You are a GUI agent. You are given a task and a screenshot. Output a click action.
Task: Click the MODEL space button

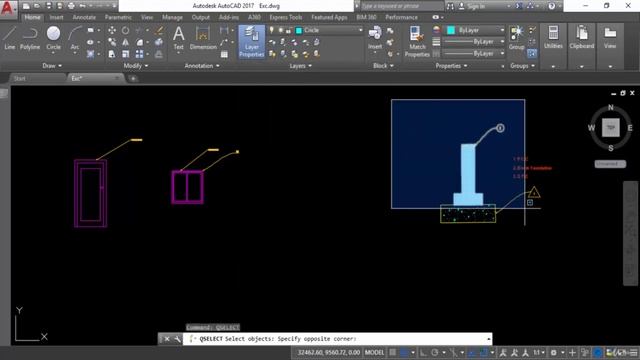(x=374, y=352)
